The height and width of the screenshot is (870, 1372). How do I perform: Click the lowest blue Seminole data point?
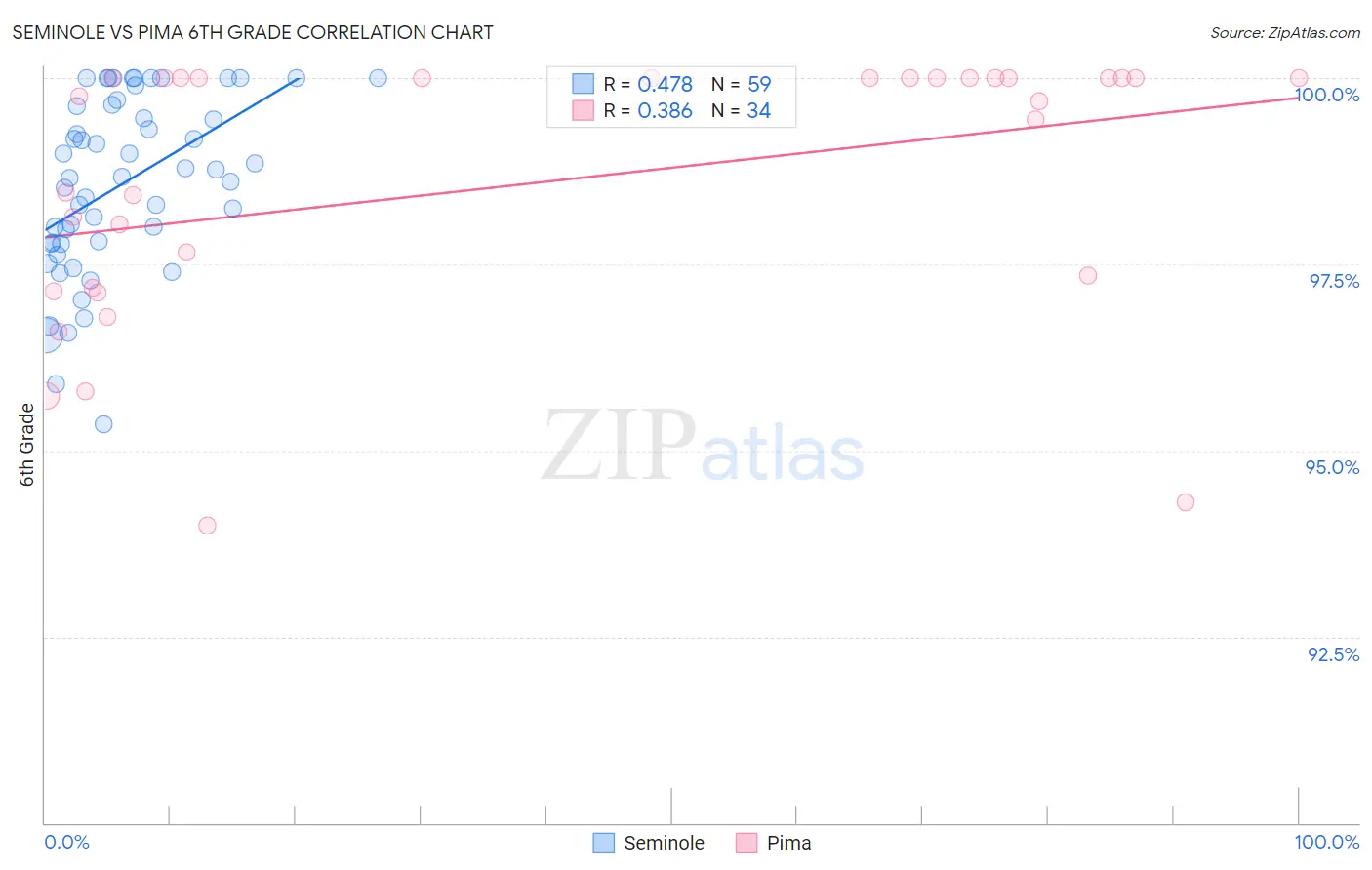[x=103, y=424]
